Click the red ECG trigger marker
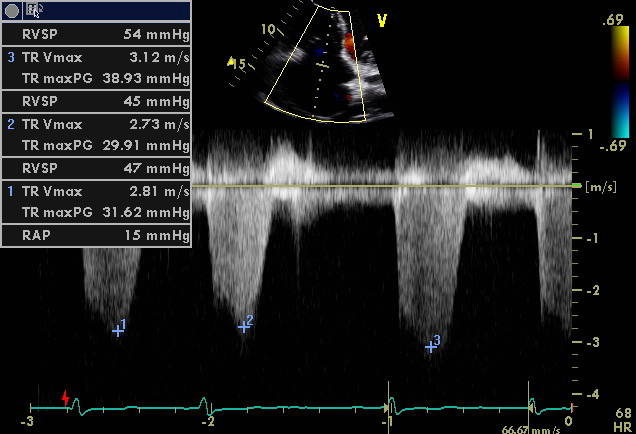 (x=66, y=399)
